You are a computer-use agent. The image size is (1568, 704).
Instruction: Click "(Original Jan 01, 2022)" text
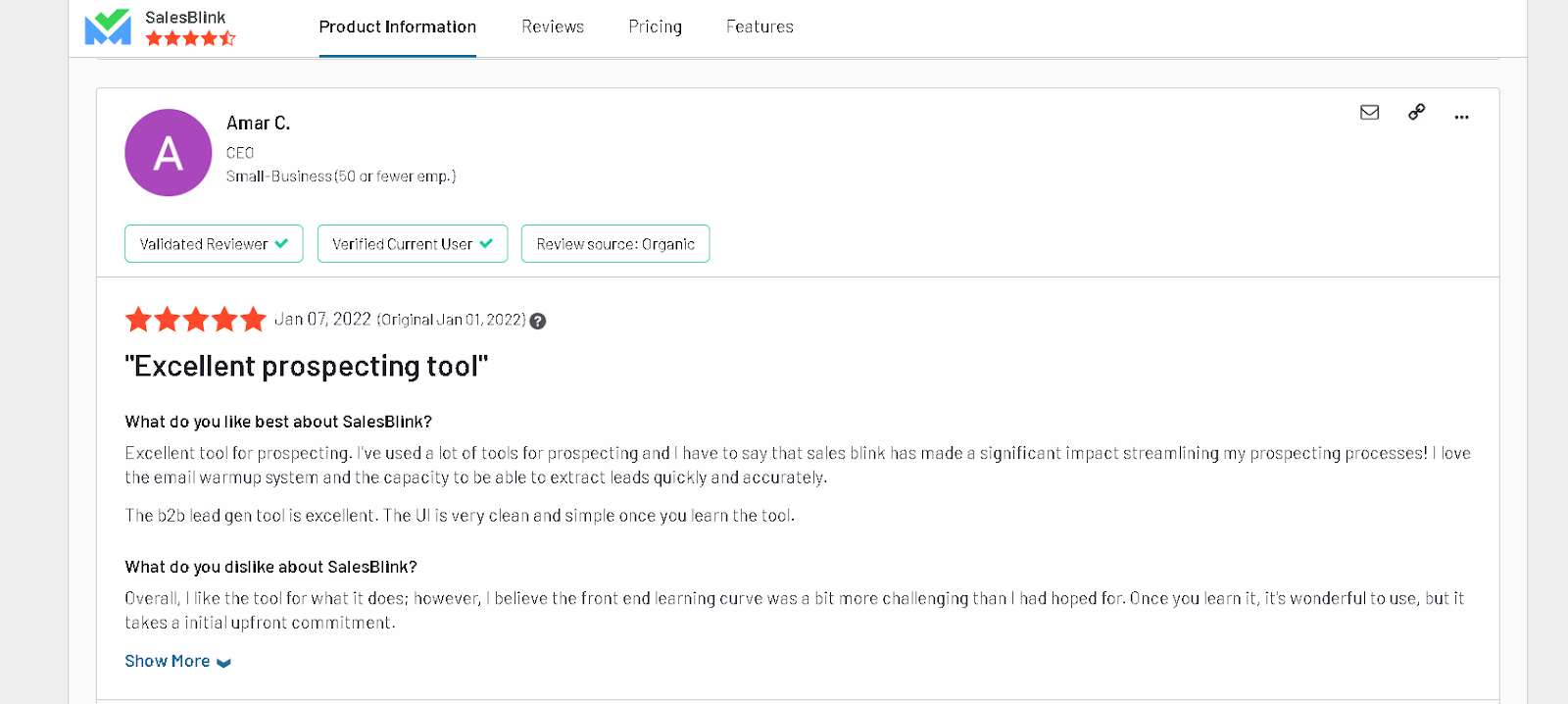pos(452,321)
